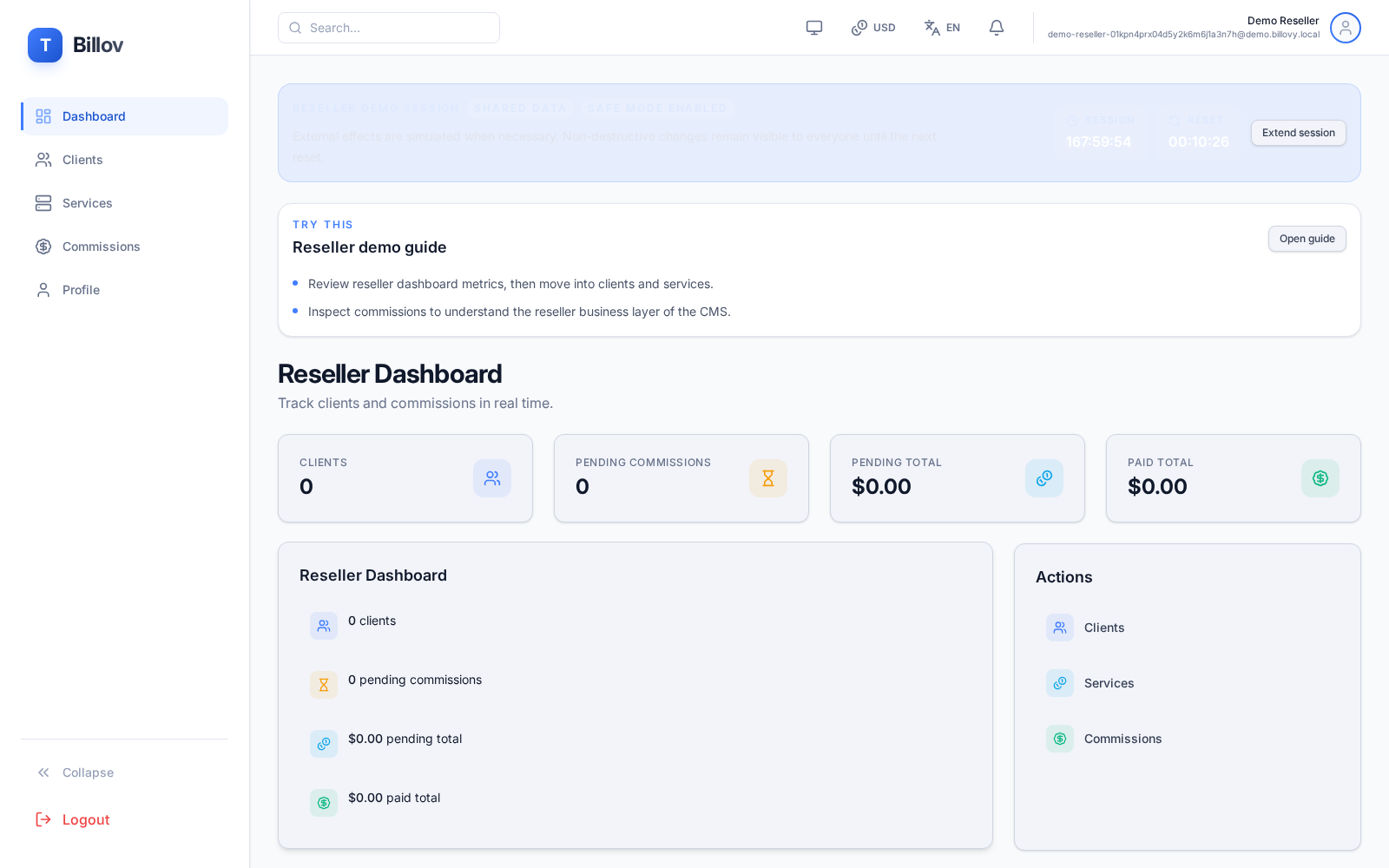The height and width of the screenshot is (868, 1389).
Task: Click the monitor icon in the top bar
Action: [813, 27]
